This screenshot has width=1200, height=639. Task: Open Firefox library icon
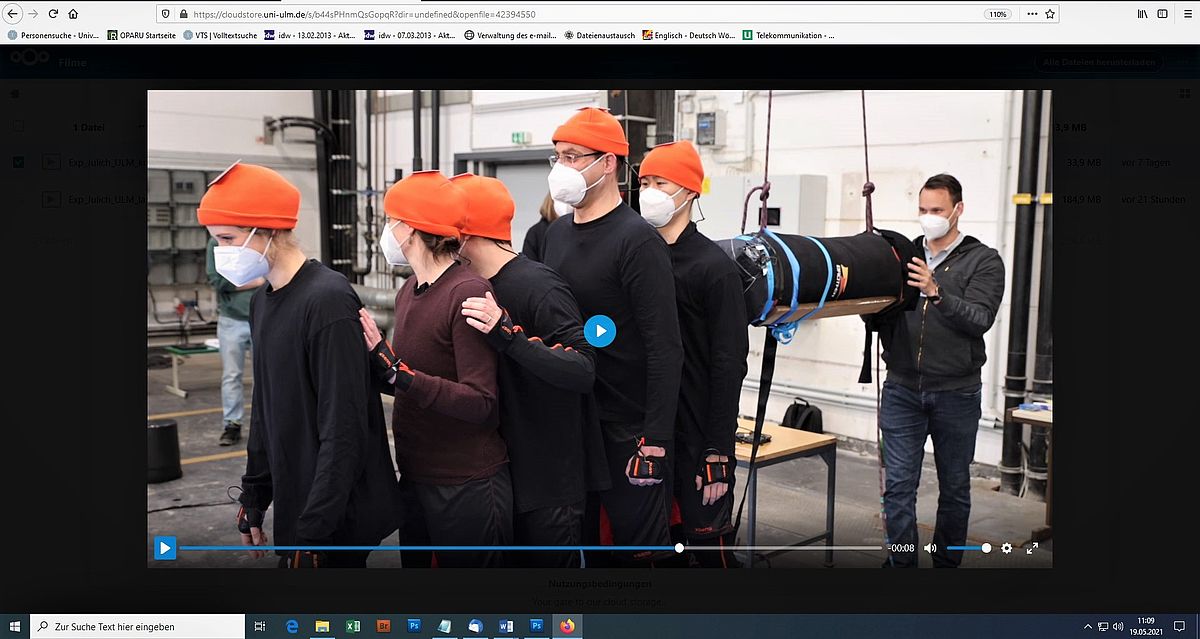click(1142, 14)
